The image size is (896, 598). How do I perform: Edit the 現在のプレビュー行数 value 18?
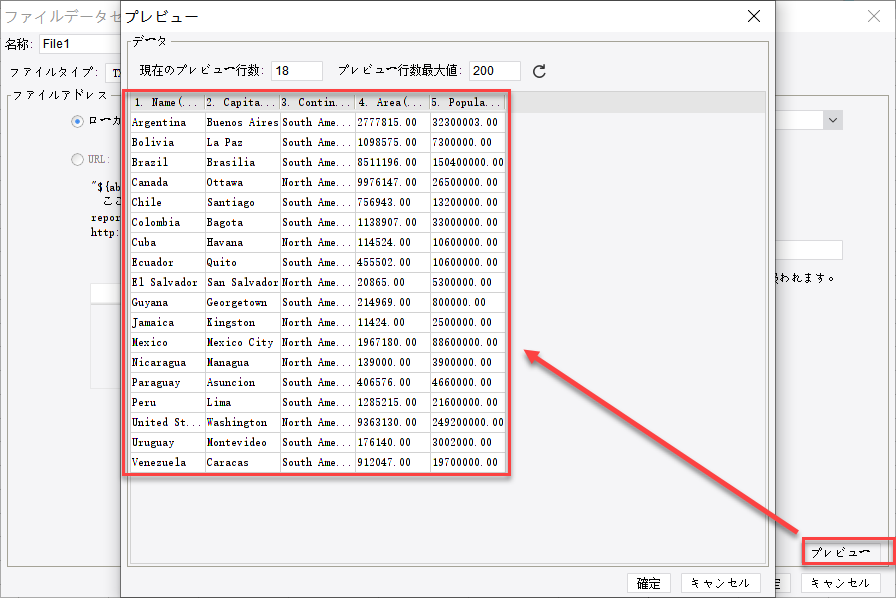click(x=296, y=71)
